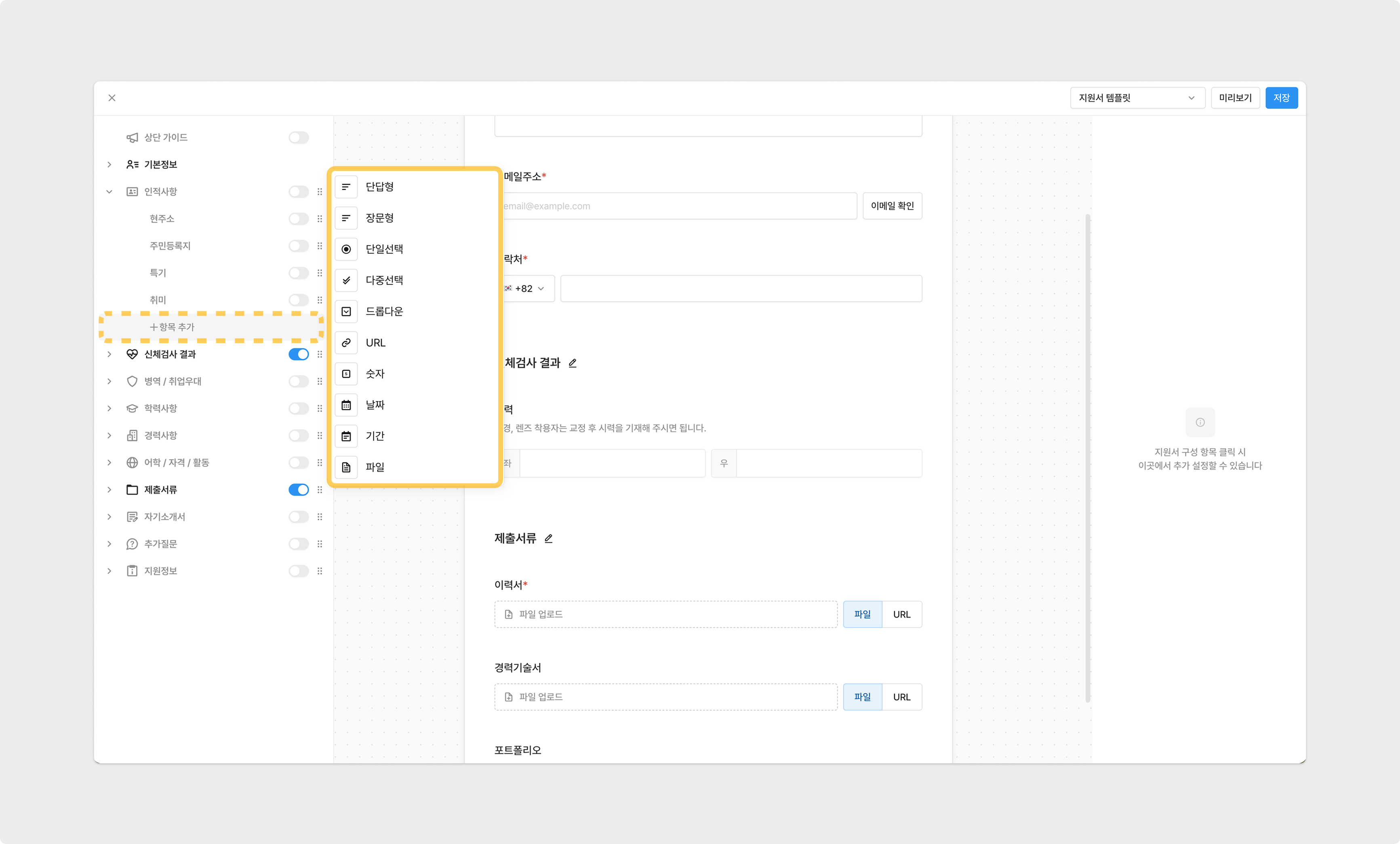Click the 파일 document icon in popup
This screenshot has width=1400, height=844.
pos(346,467)
